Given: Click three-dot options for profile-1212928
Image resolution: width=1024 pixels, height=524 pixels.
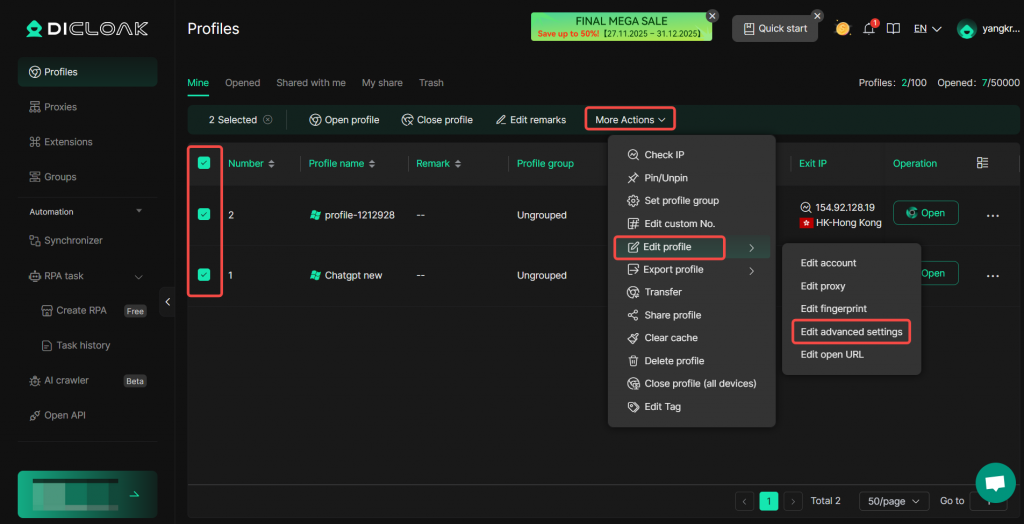Looking at the screenshot, I should [992, 215].
